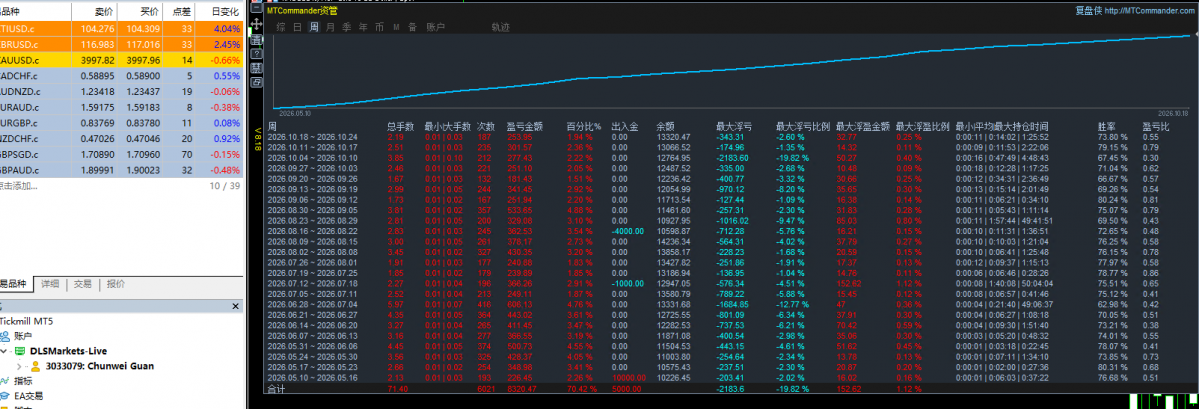Open the 备 tab in MTCommander

(x=412, y=27)
